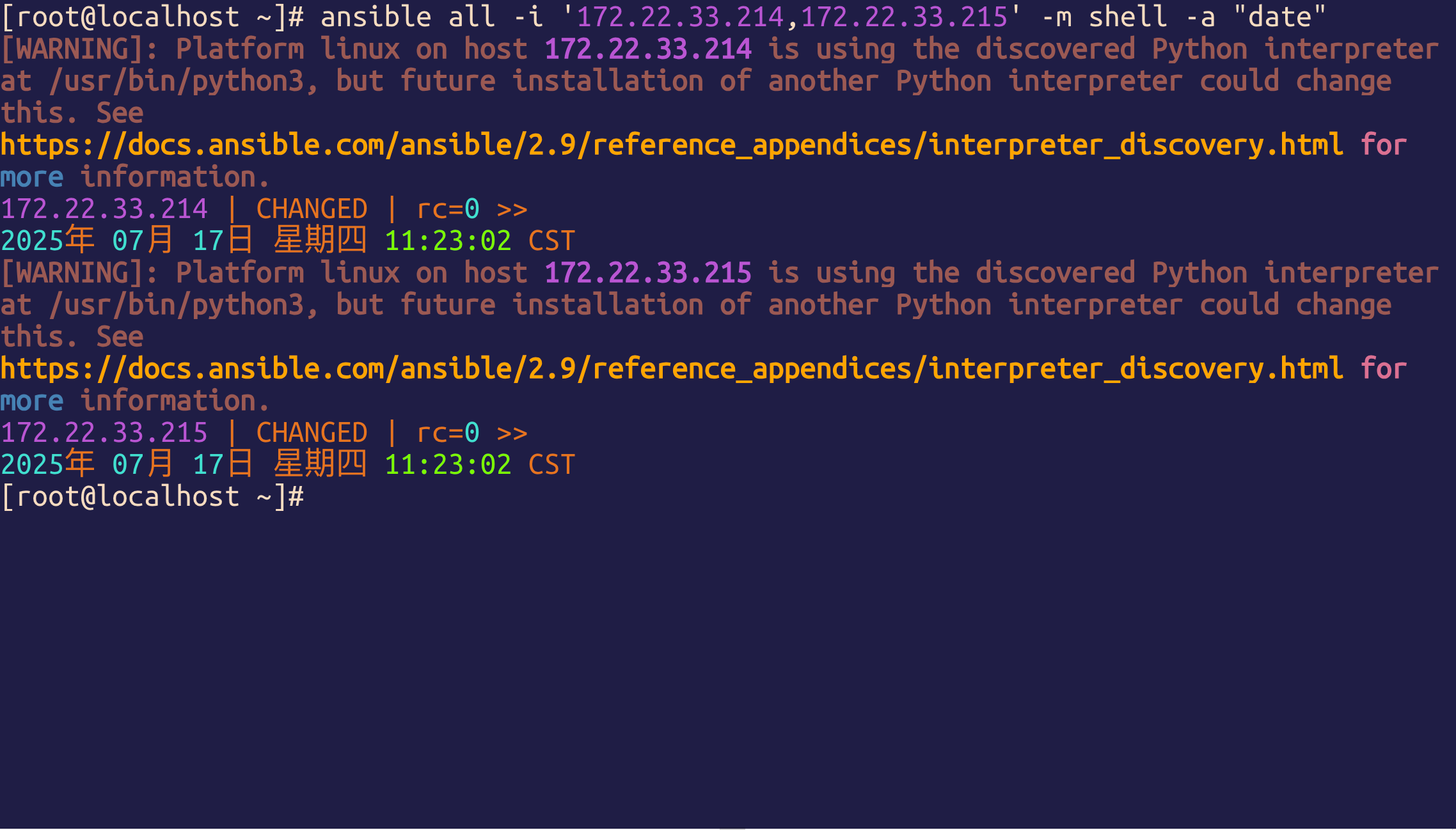Click CHANGED status for host 172.22.33.214
1456x830 pixels.
point(312,209)
